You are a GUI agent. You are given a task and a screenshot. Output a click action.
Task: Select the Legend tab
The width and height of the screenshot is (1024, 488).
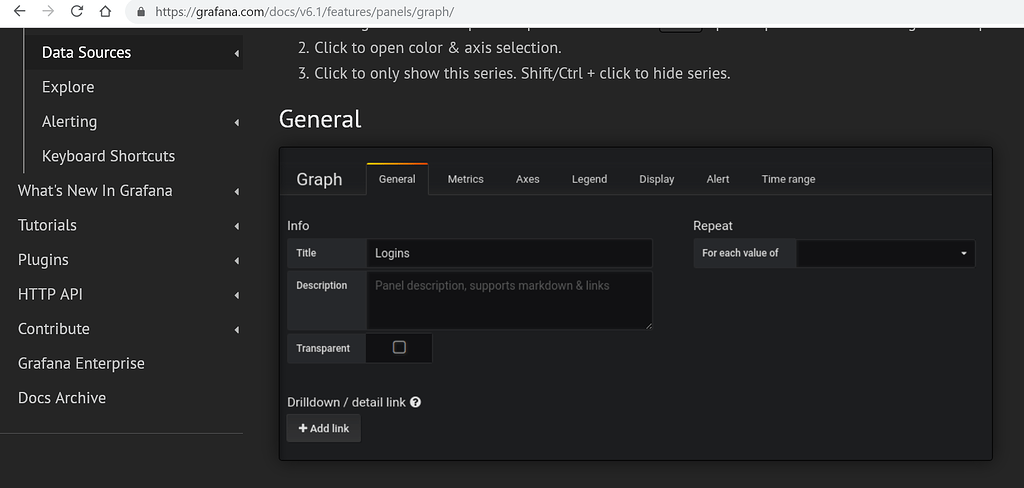click(589, 179)
